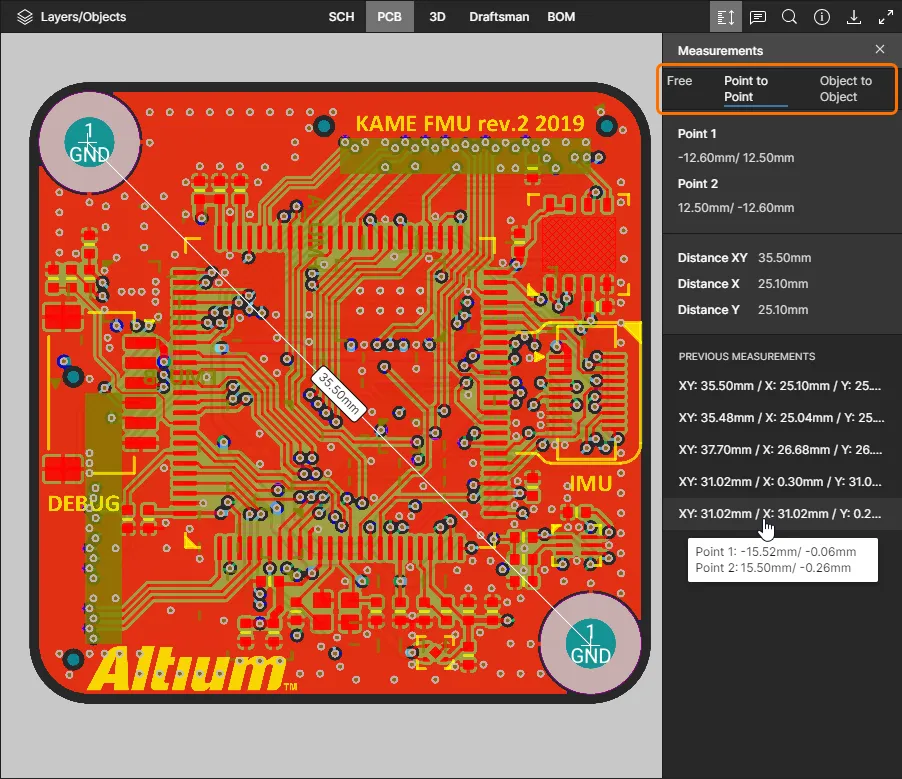
Task: Open the Draftsman tab
Action: [499, 17]
